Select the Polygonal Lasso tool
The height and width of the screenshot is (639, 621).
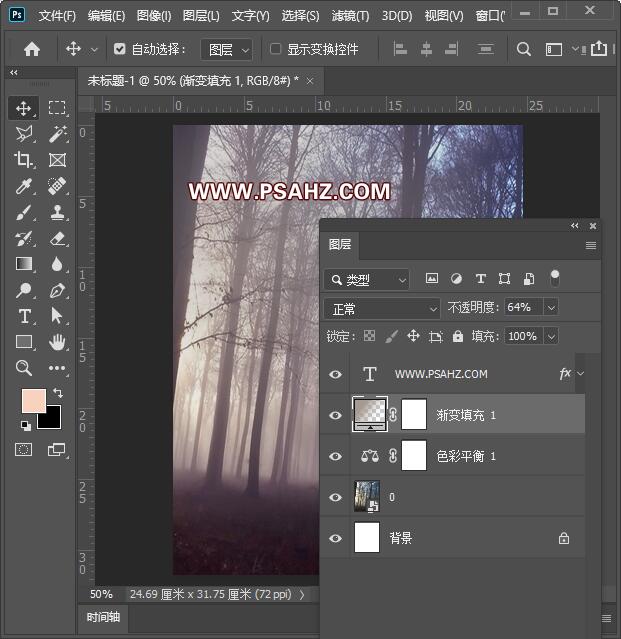[x=24, y=134]
